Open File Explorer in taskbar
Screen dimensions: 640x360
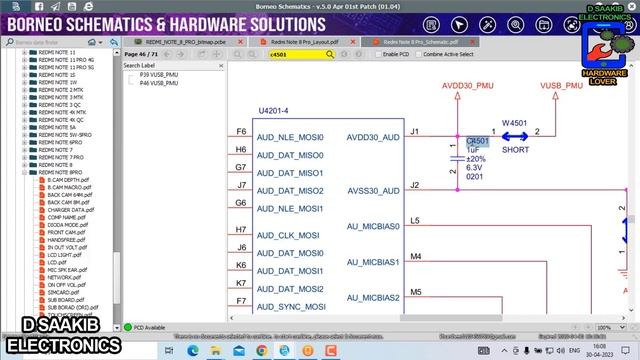click(x=216, y=350)
